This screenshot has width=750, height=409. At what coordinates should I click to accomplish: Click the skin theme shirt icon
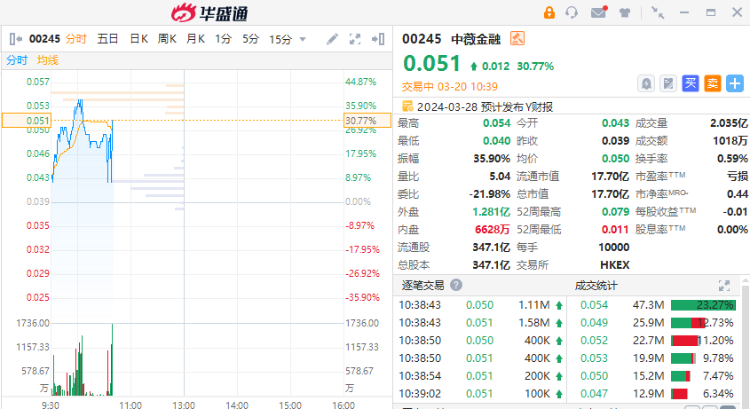(624, 13)
